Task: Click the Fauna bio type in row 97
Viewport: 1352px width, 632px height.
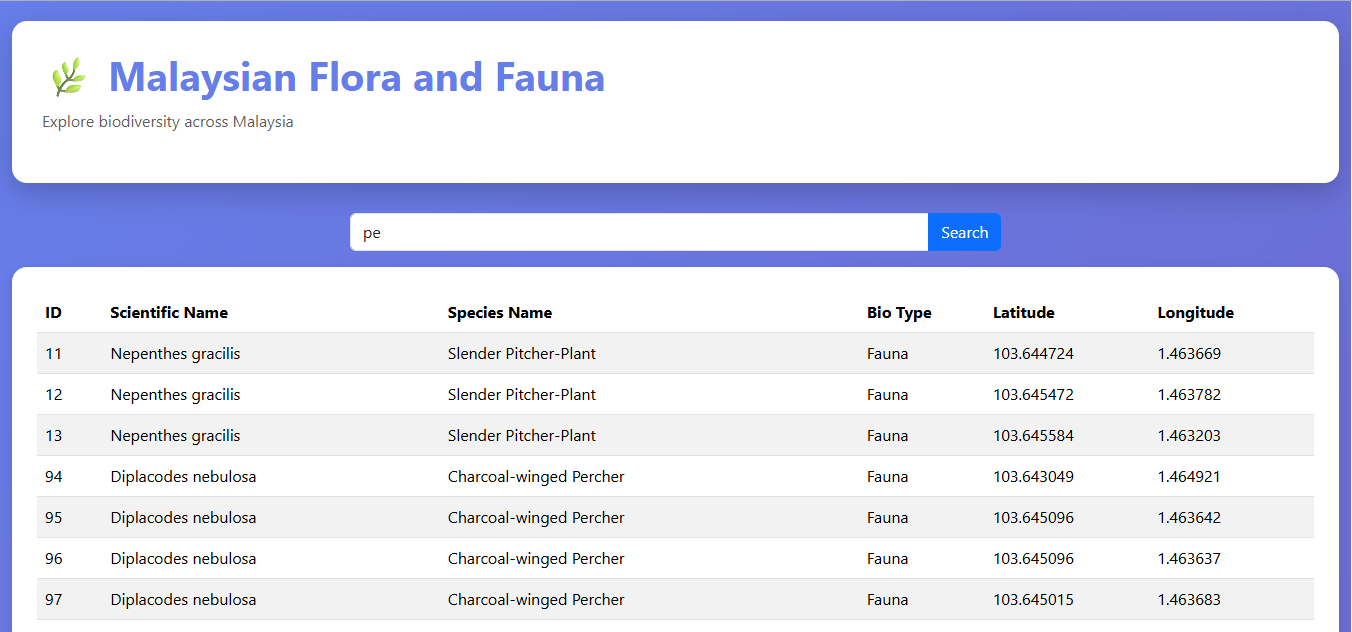Action: pyautogui.click(x=888, y=599)
